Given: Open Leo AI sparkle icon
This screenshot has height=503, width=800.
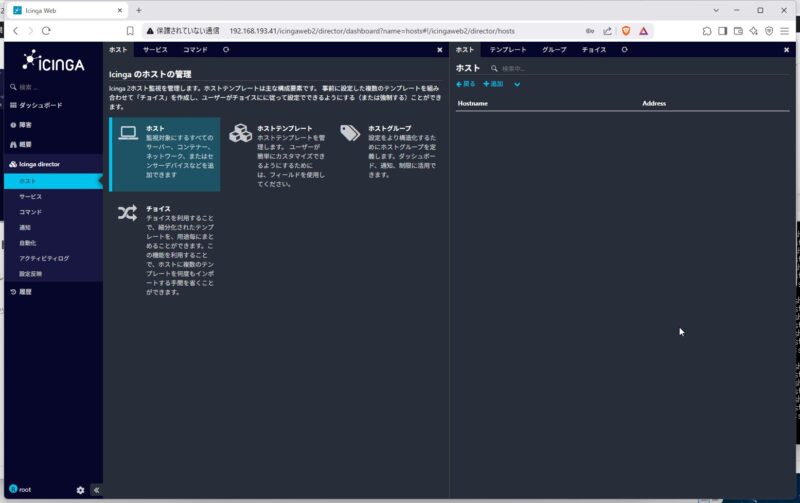Looking at the screenshot, I should (754, 31).
